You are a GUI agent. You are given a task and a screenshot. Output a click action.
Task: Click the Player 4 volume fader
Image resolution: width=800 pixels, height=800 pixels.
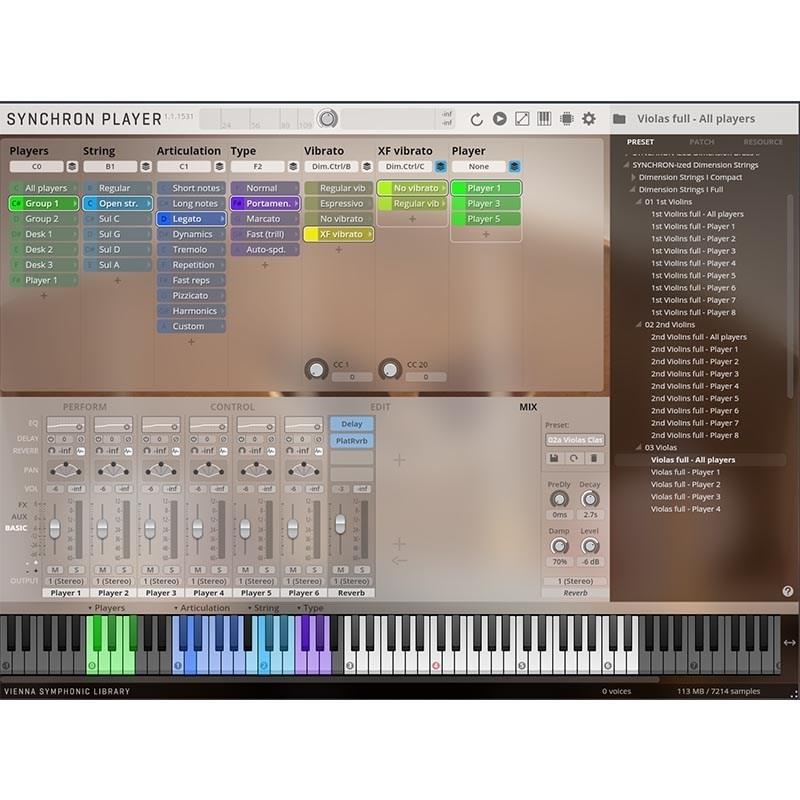coord(198,527)
